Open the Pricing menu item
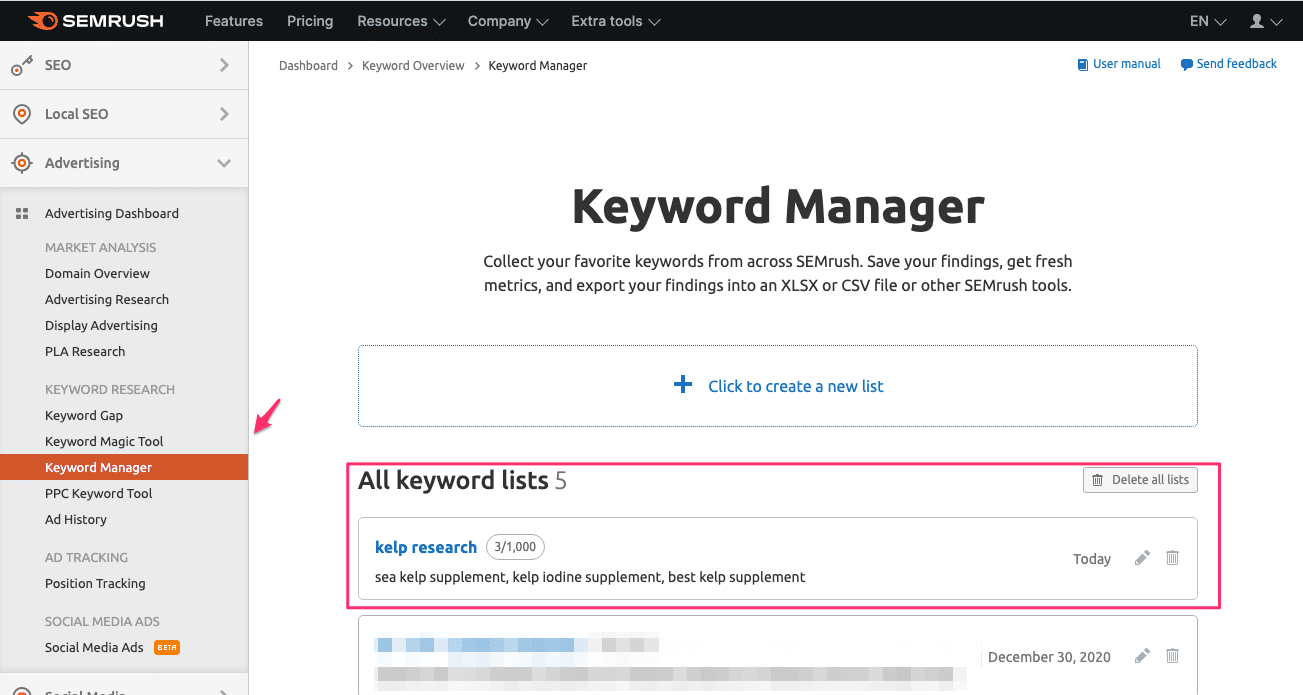Screen dimensions: 1303x695 tap(310, 21)
